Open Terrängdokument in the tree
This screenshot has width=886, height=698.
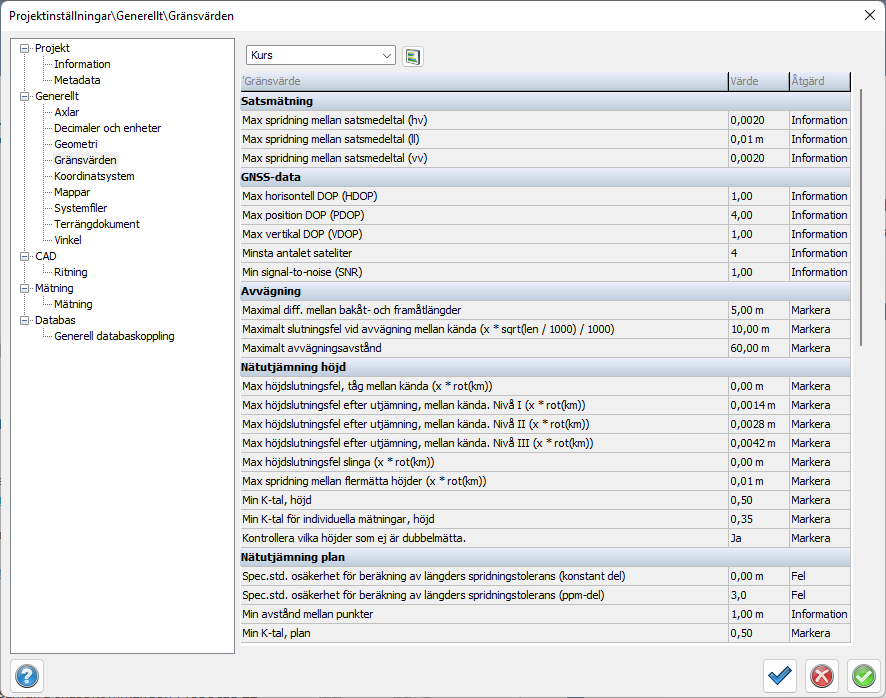coord(97,224)
